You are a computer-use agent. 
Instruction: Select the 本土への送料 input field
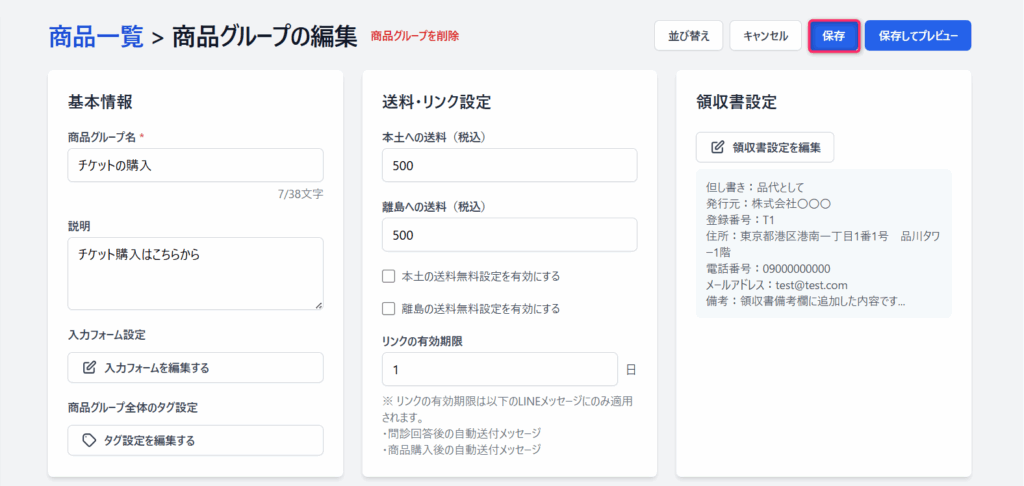[509, 166]
